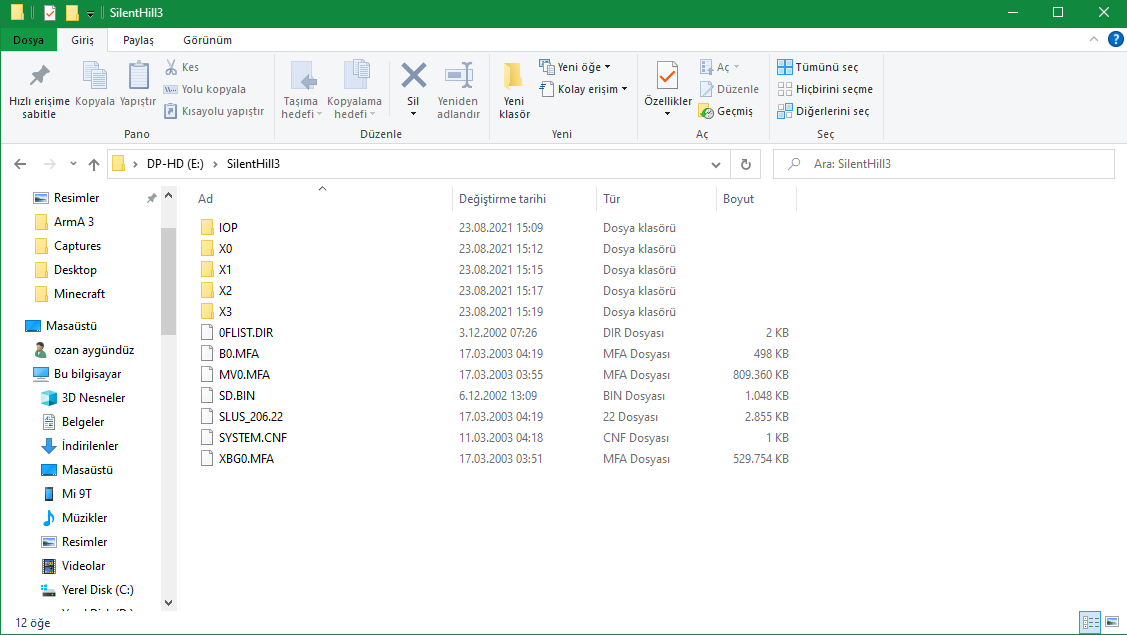1127x635 pixels.
Task: Open İndirilenler downloads folder
Action: coord(89,446)
